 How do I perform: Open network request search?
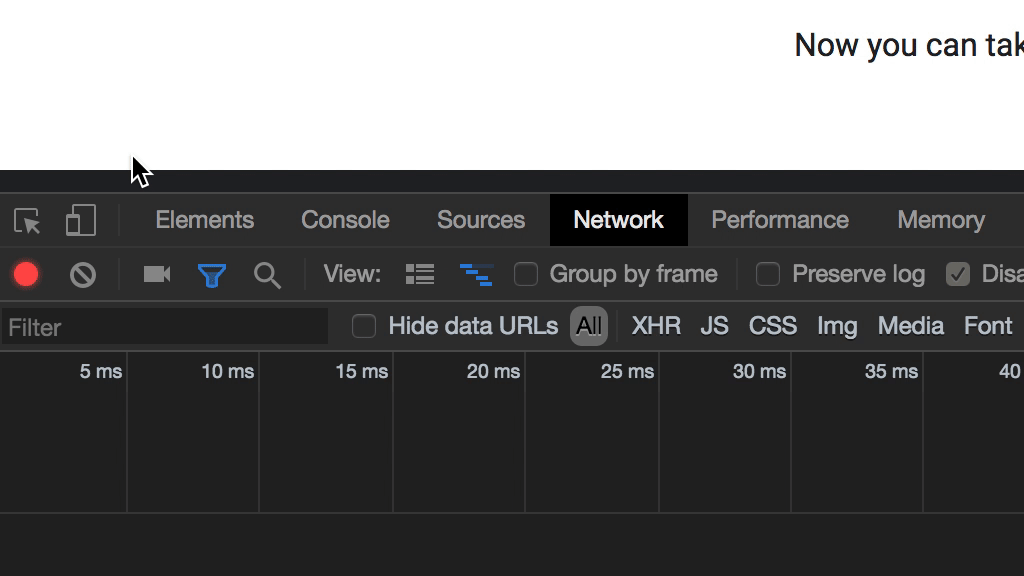266,274
